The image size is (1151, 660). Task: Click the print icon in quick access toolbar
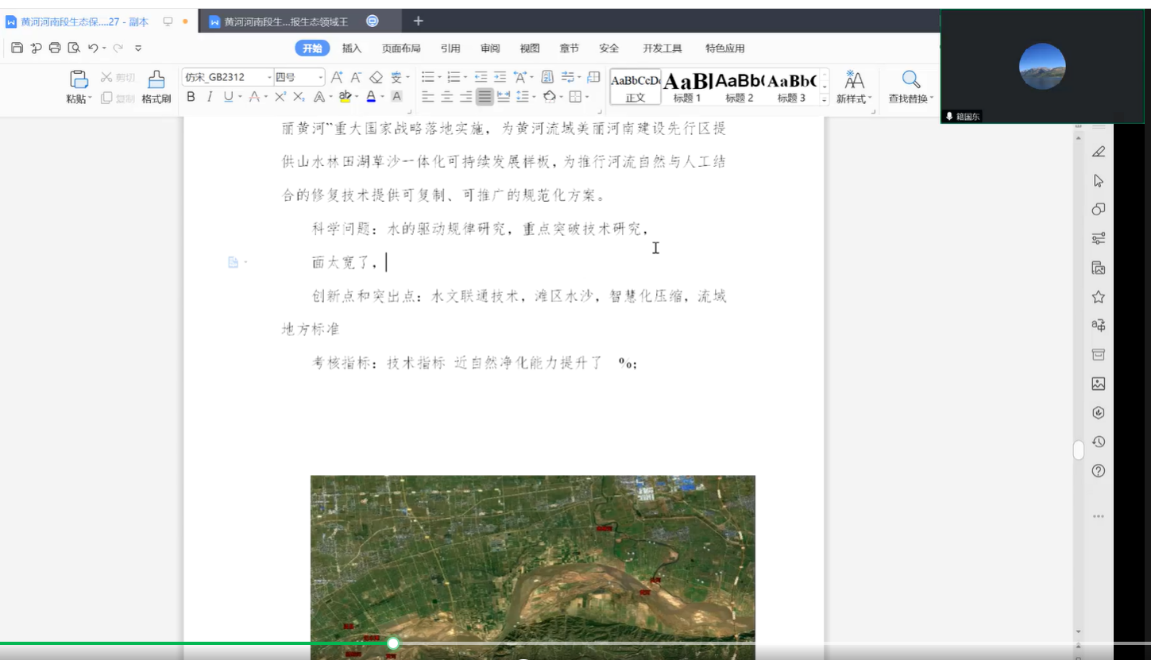coord(55,48)
